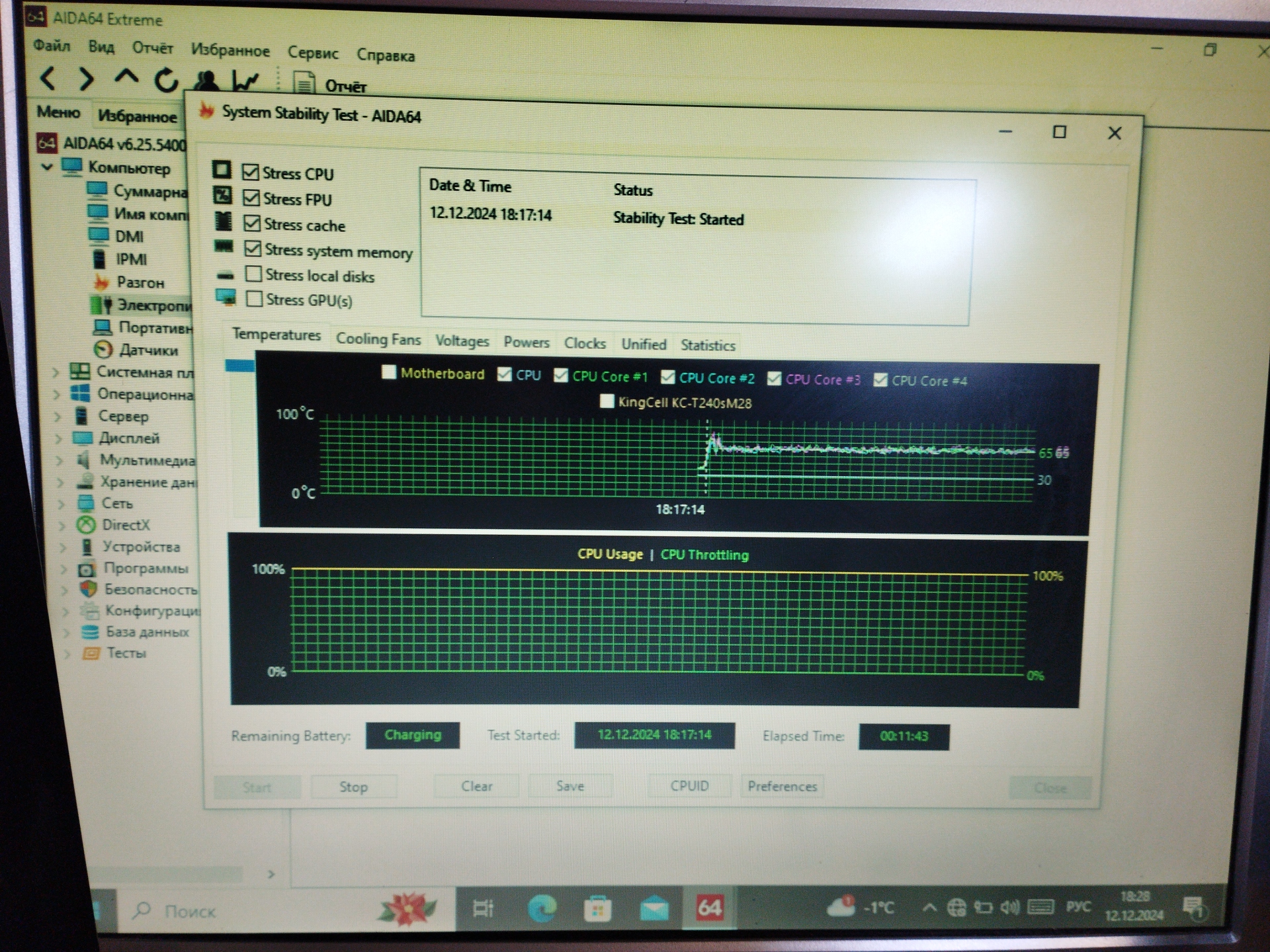Open the Файл menu
This screenshot has height=952, width=1270.
[52, 45]
